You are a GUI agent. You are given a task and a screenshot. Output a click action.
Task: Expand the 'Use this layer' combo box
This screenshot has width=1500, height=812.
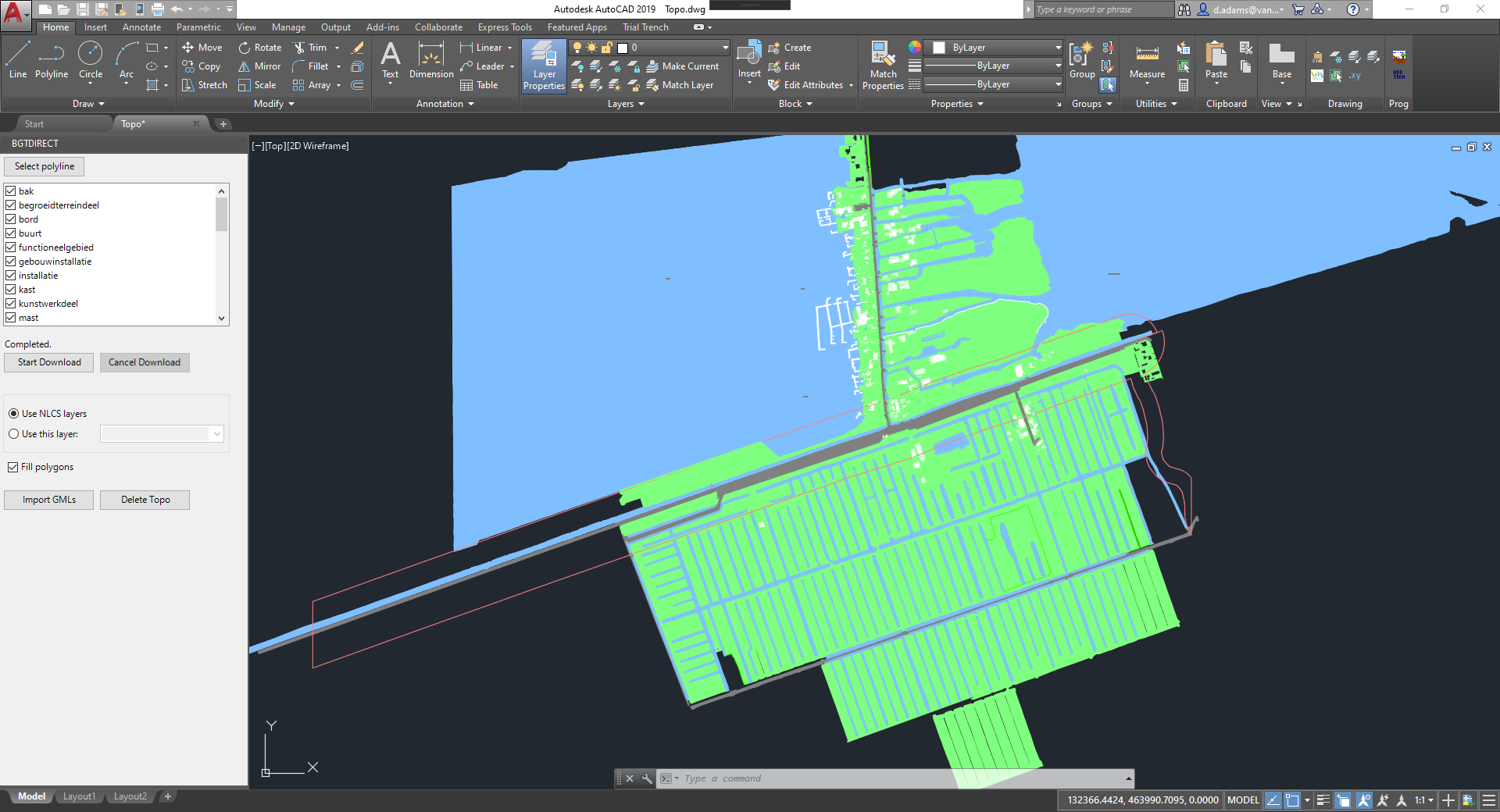[216, 434]
